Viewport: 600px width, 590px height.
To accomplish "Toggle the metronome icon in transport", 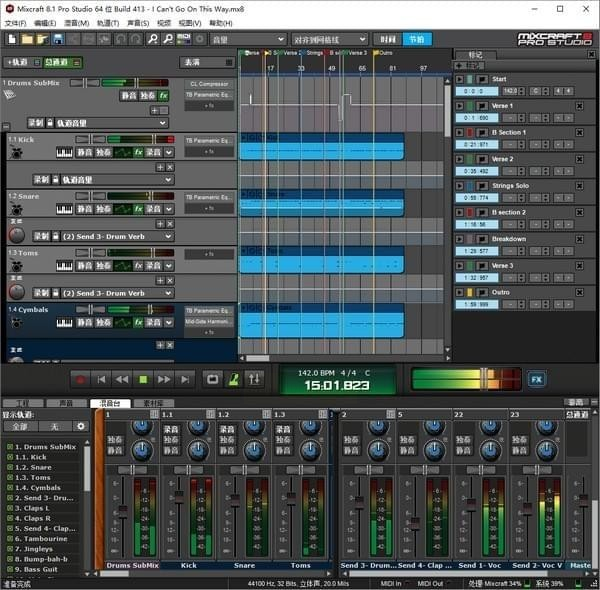I will tap(233, 379).
